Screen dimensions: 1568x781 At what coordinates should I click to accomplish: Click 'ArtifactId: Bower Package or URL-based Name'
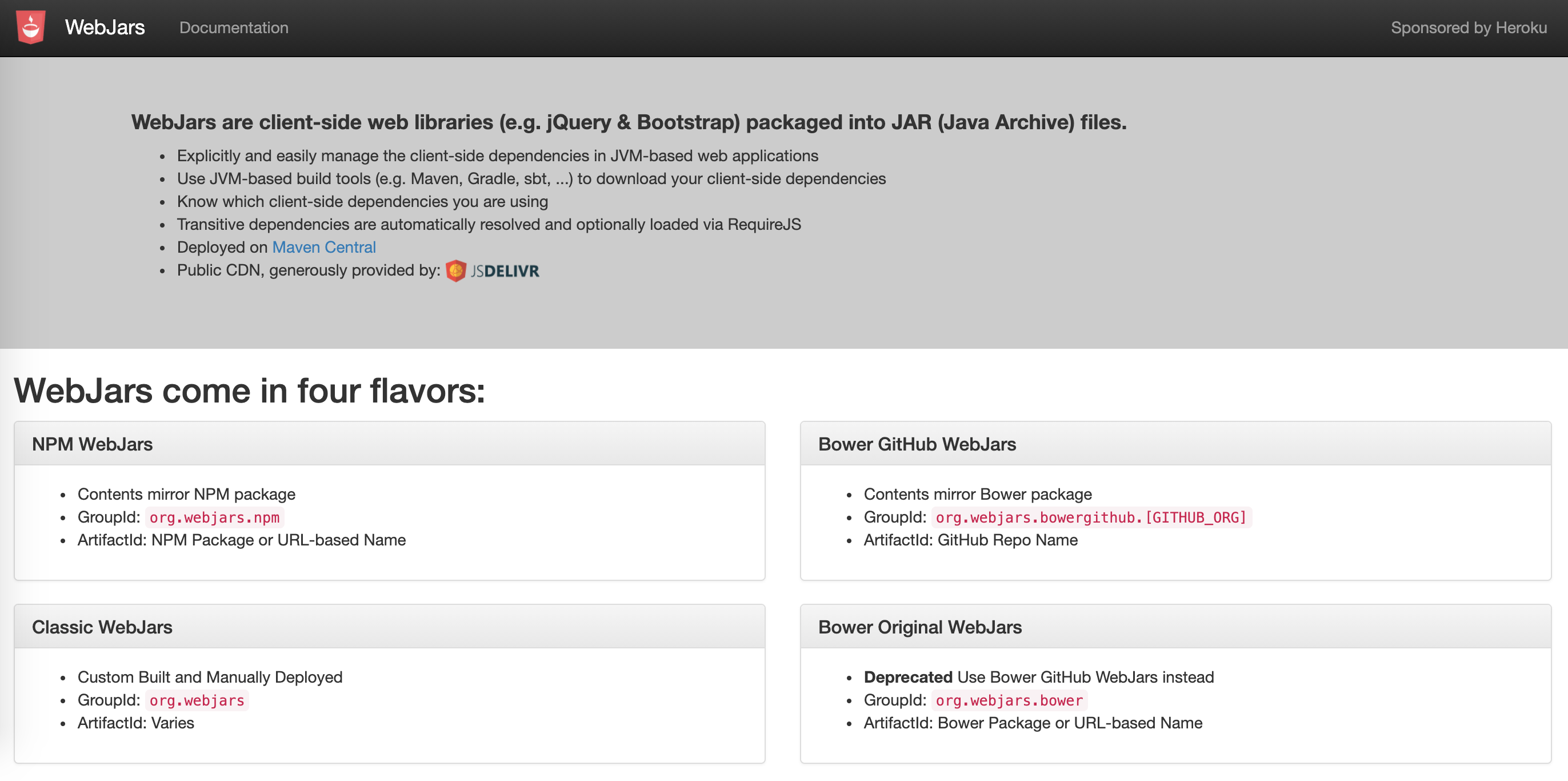tap(1033, 723)
